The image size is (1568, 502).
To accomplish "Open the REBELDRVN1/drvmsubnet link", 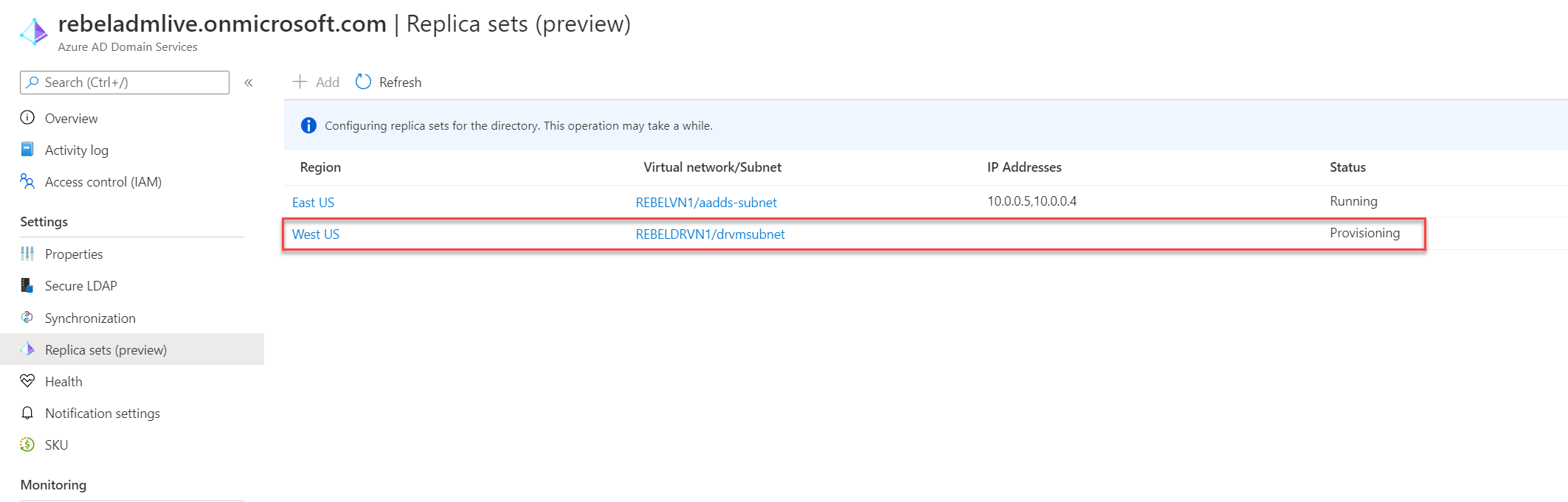I will 710,234.
